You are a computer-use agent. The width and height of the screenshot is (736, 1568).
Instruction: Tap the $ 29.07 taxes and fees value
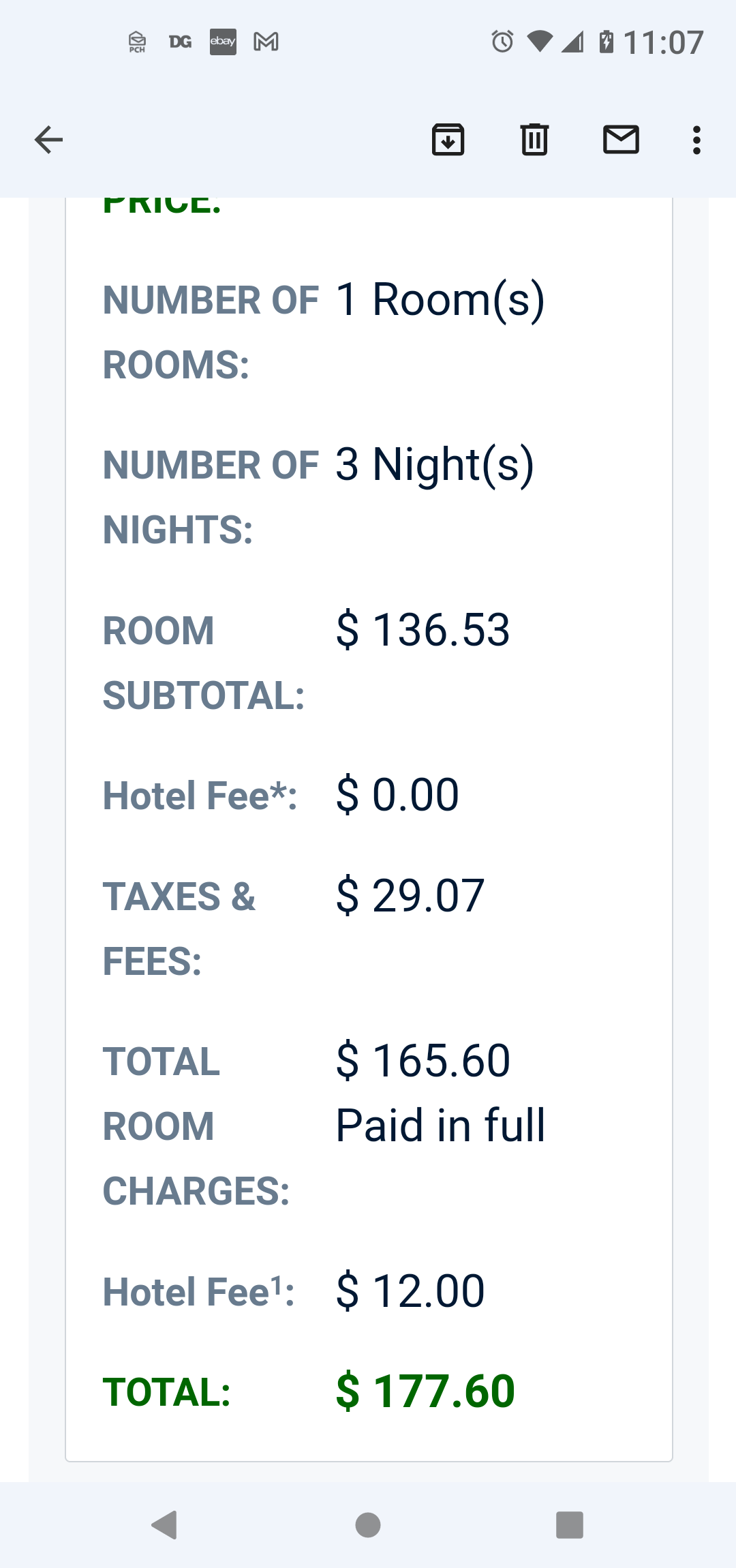[410, 895]
